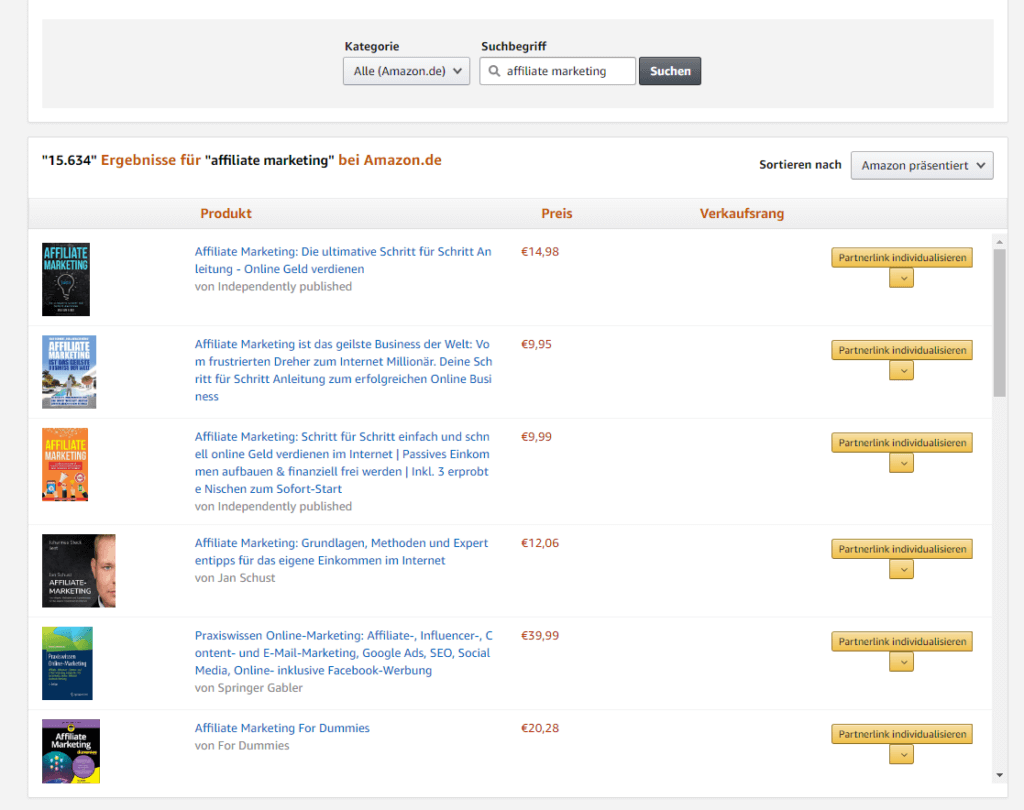Open link Affiliate Marketing ist das geilste Business
1024x810 pixels.
(x=343, y=370)
